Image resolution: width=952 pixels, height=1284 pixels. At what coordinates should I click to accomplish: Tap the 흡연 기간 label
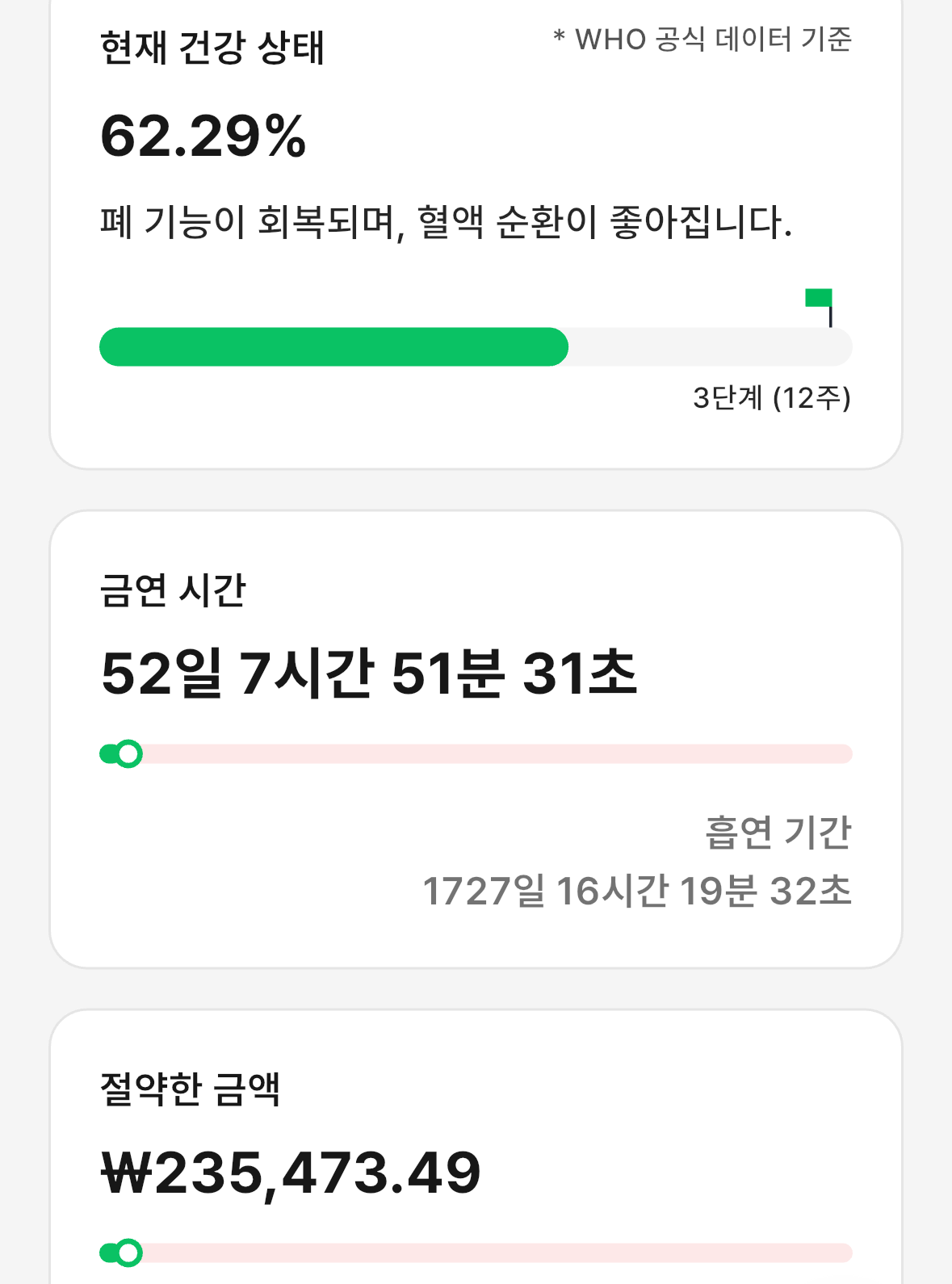point(778,833)
